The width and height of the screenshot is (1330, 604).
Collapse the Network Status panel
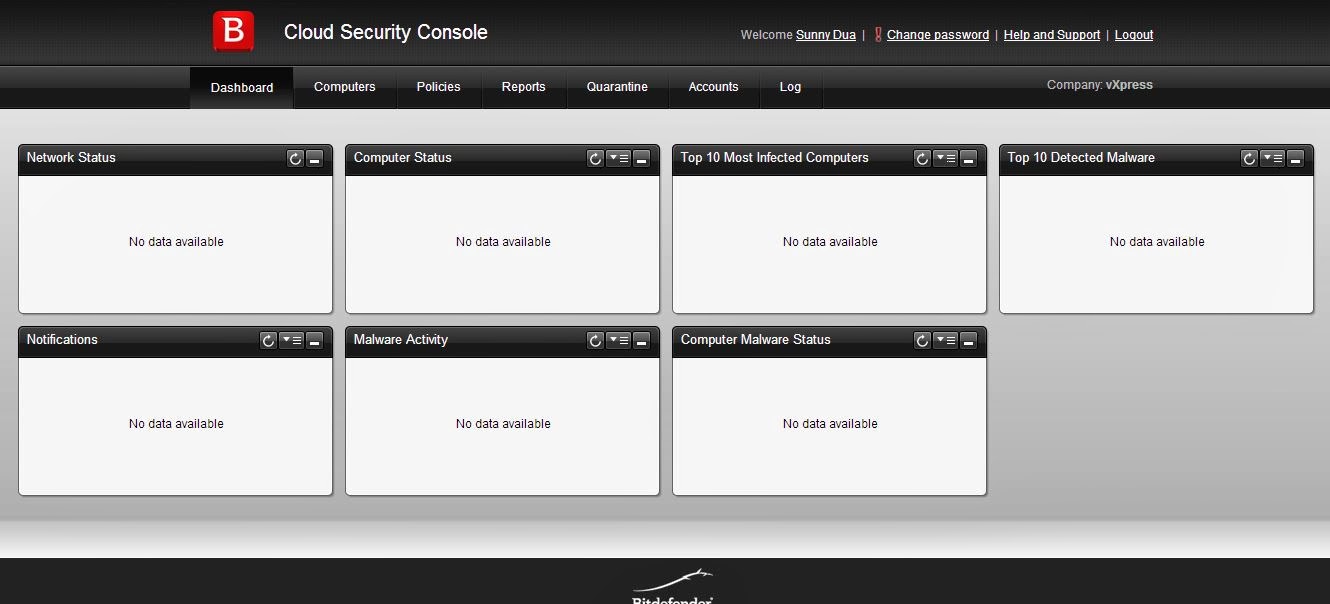[x=315, y=159]
